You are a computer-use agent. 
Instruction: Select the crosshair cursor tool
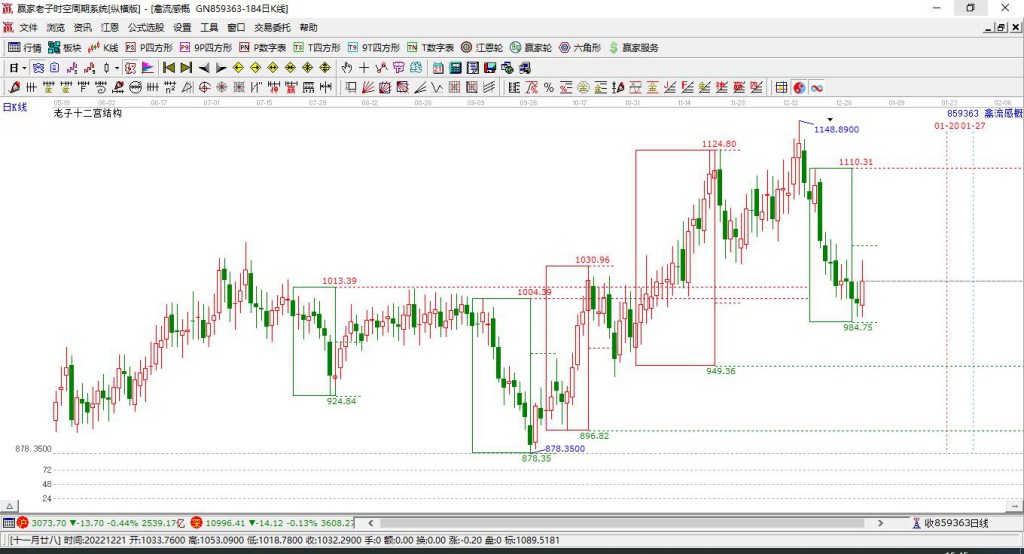(364, 67)
